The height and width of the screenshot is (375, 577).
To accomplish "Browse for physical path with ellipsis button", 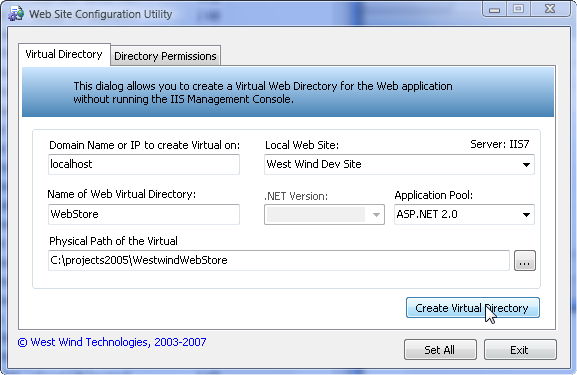I will (x=525, y=261).
